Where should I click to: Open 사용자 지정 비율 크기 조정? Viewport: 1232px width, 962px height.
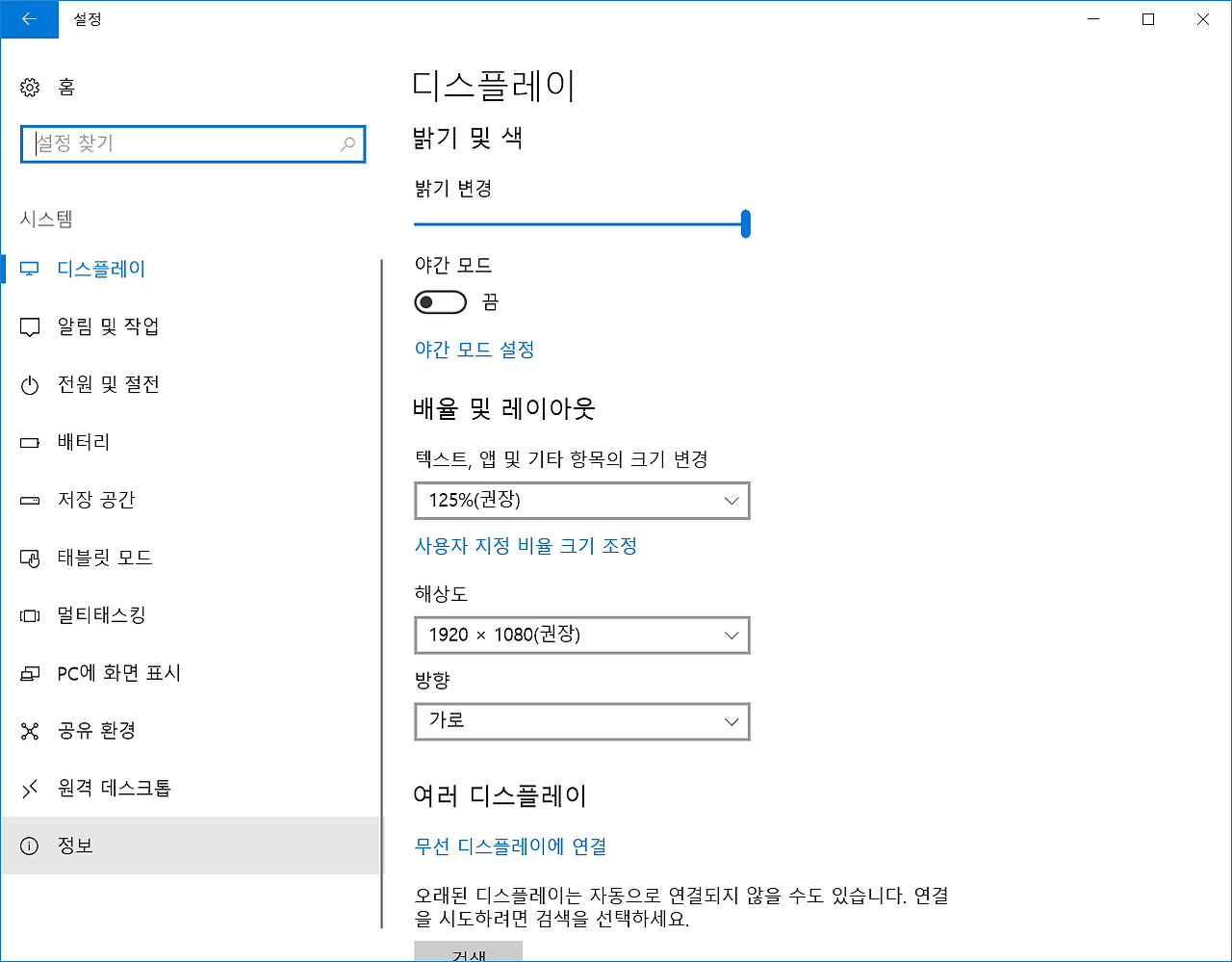coord(526,546)
